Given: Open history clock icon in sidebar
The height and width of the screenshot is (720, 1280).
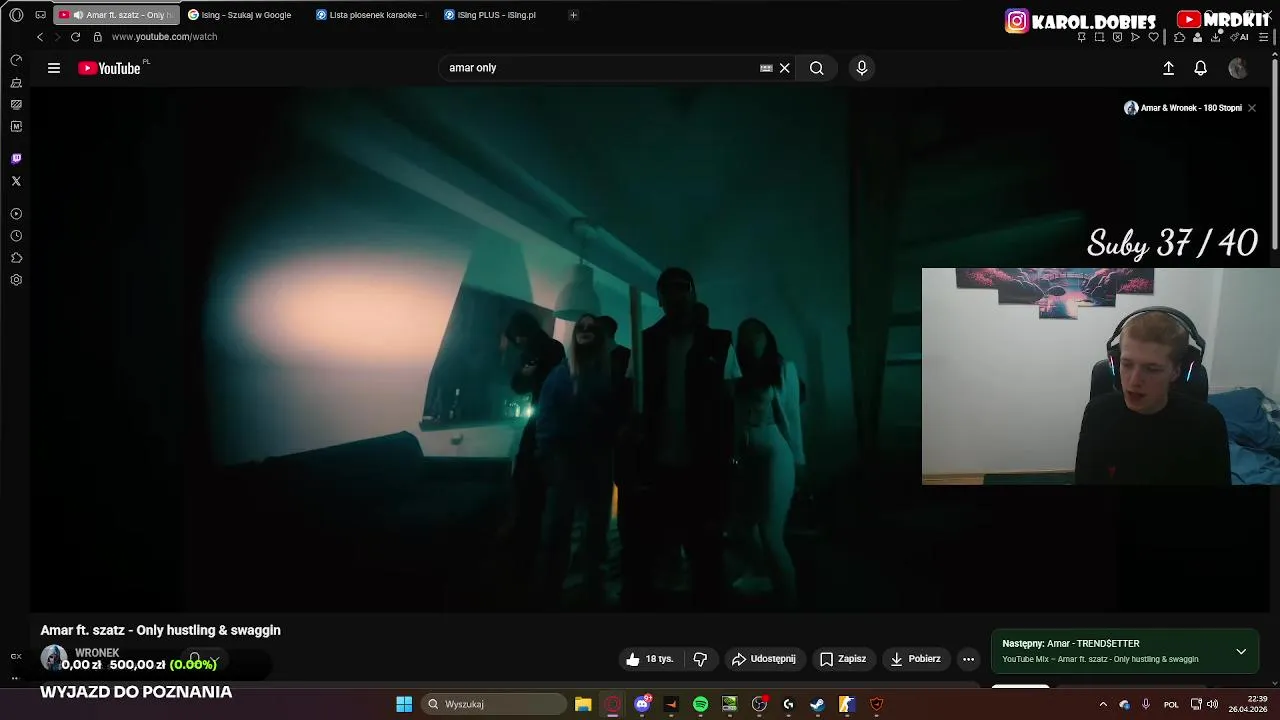Looking at the screenshot, I should 16,236.
